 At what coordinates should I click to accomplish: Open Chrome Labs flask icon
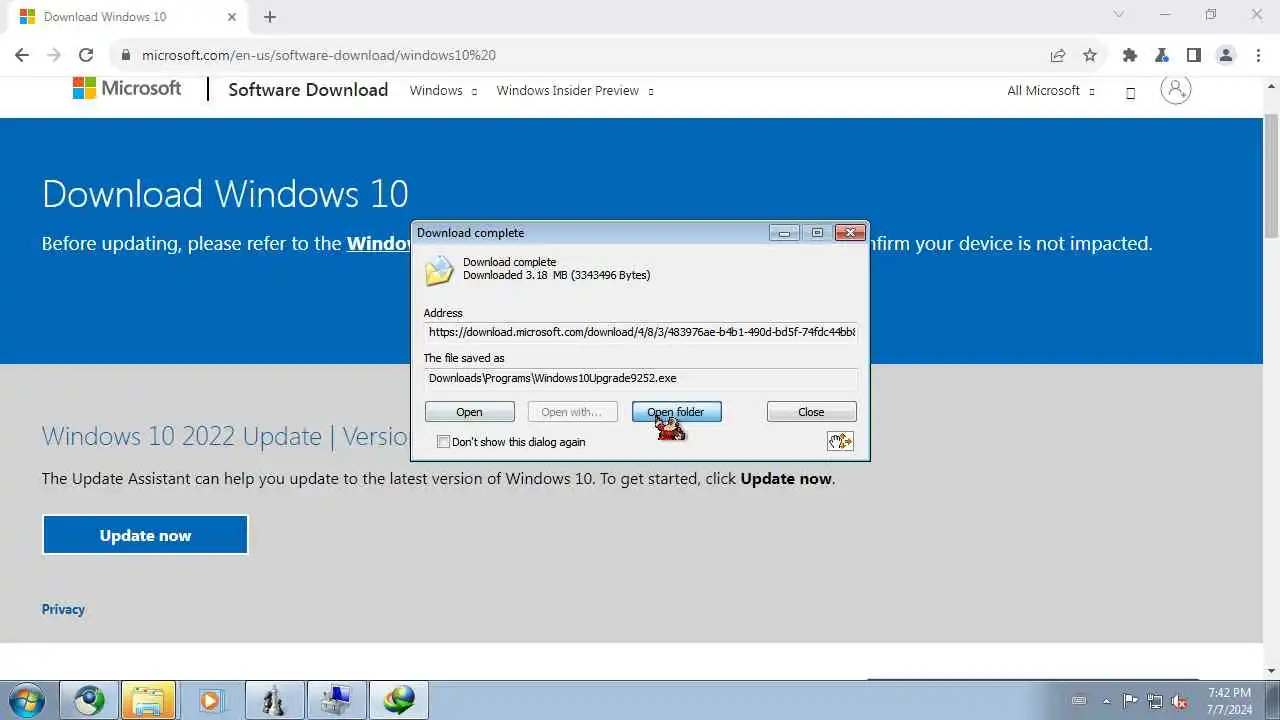(x=1162, y=56)
